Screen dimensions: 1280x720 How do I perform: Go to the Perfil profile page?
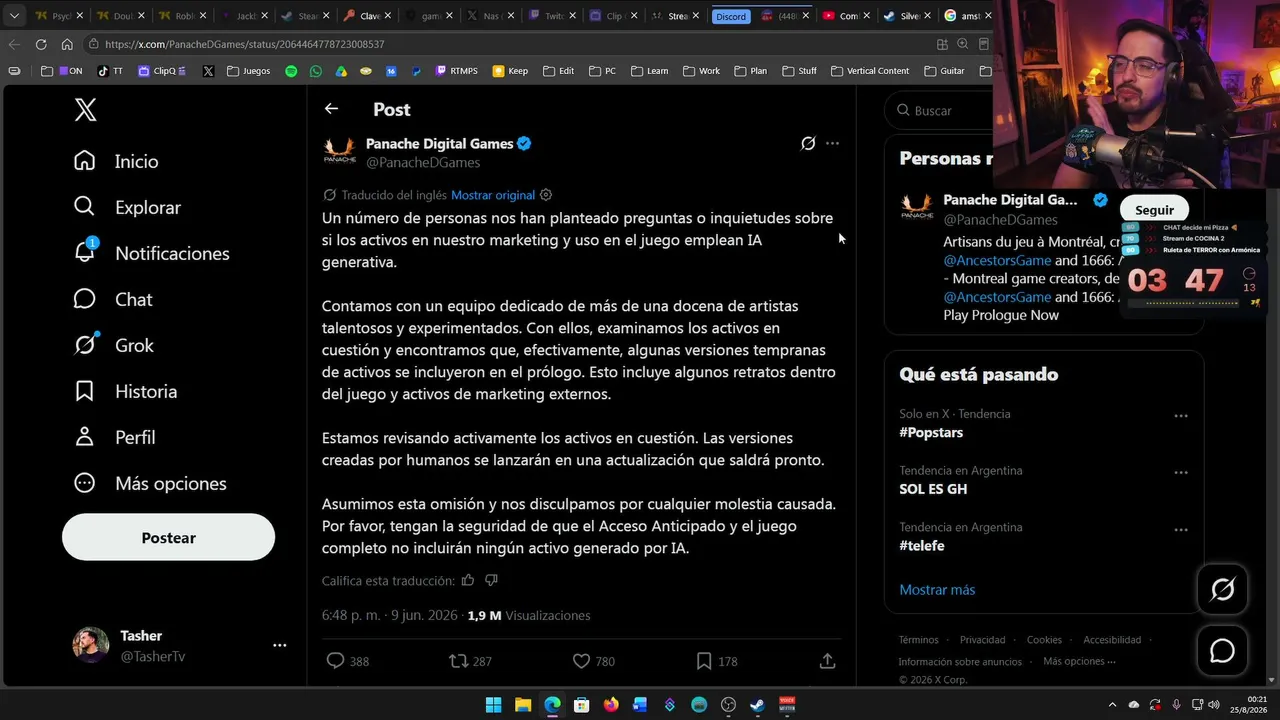click(114, 437)
